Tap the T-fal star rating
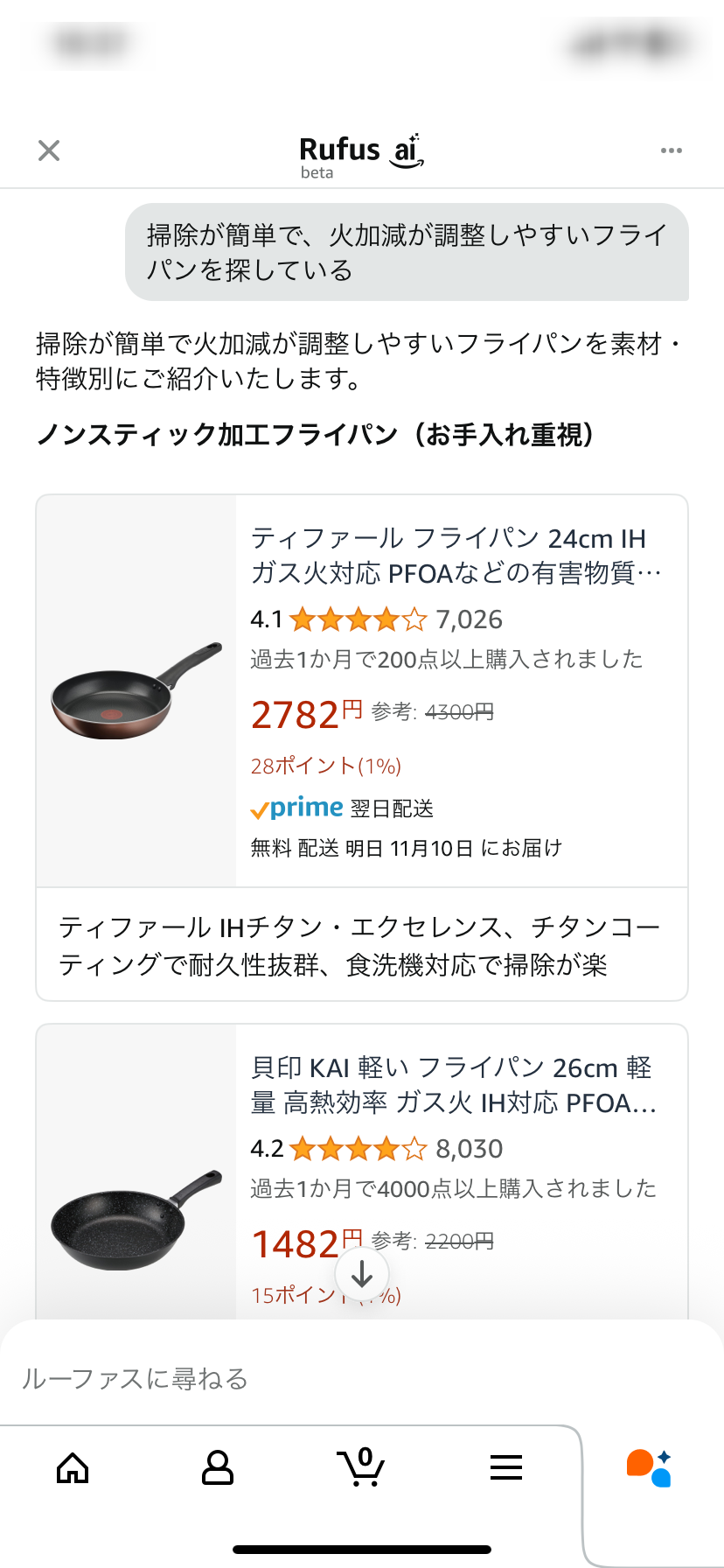 coord(358,619)
